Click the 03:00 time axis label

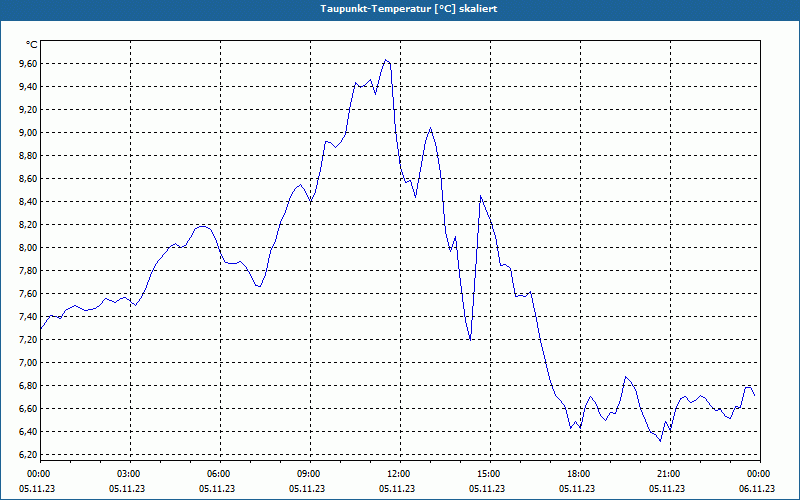click(x=130, y=474)
